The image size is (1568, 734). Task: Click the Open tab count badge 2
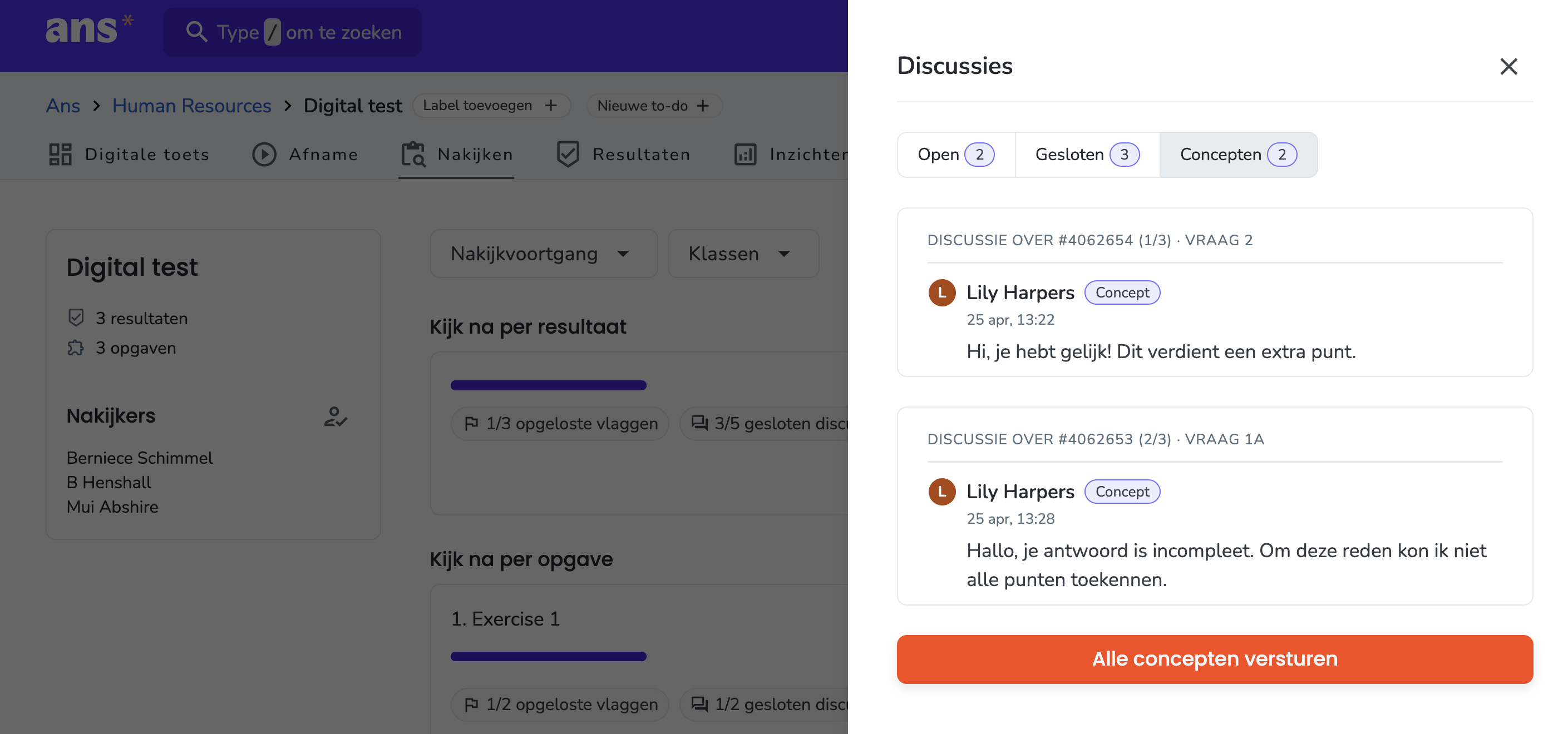tap(979, 155)
